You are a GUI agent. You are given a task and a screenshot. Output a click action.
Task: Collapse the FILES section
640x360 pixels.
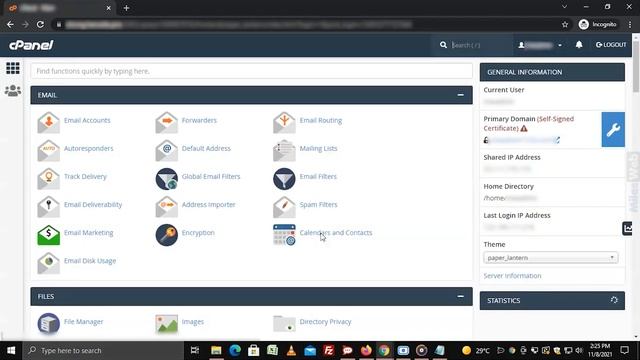pos(460,296)
